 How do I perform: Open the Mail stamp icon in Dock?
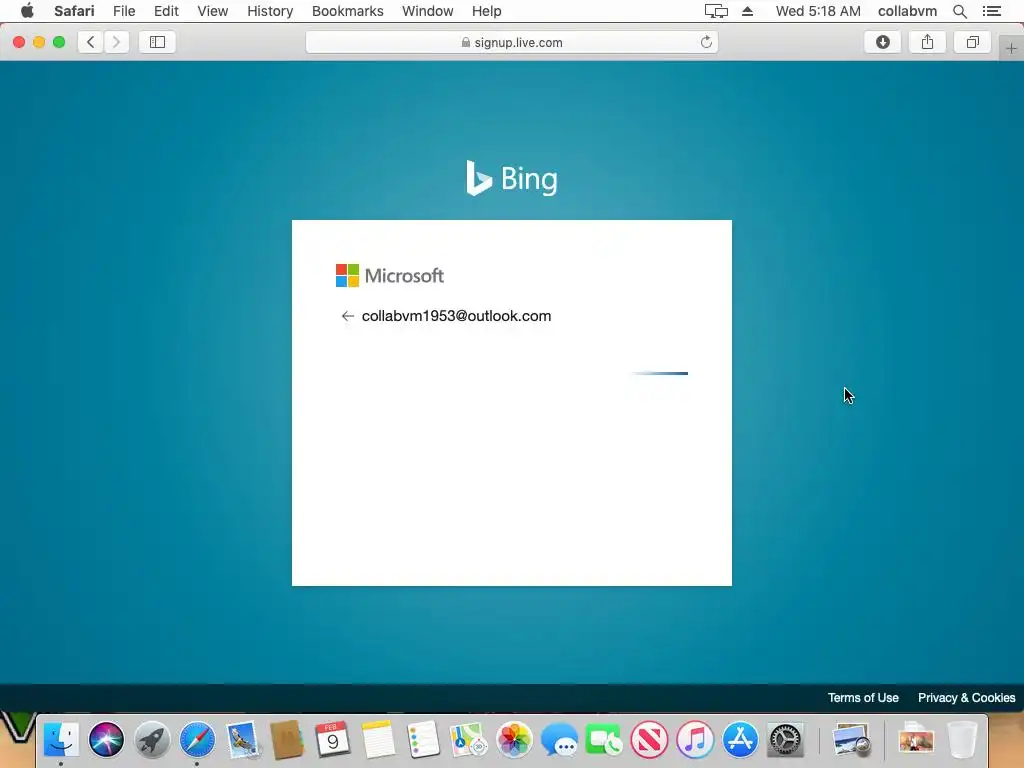pyautogui.click(x=243, y=740)
